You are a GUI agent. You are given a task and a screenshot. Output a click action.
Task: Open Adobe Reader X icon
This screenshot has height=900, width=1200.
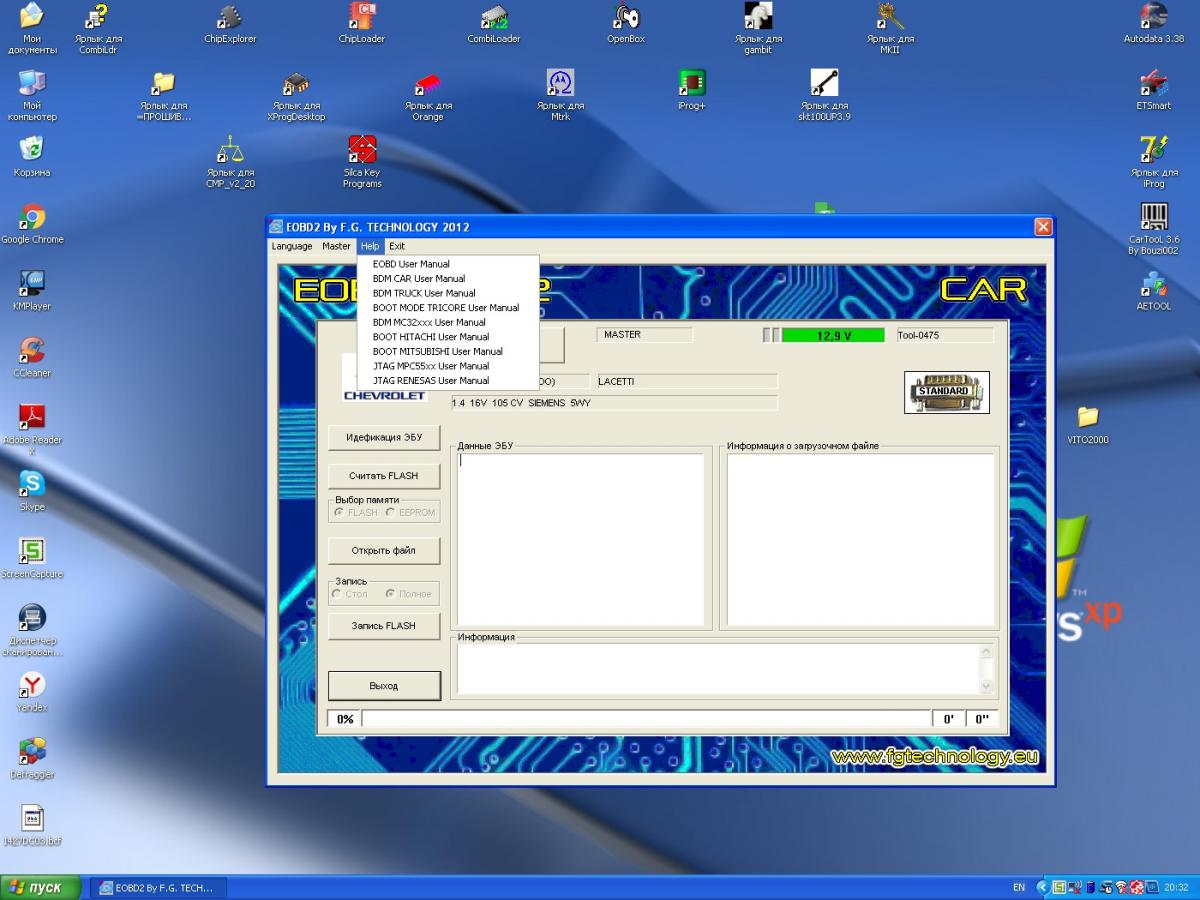32,430
